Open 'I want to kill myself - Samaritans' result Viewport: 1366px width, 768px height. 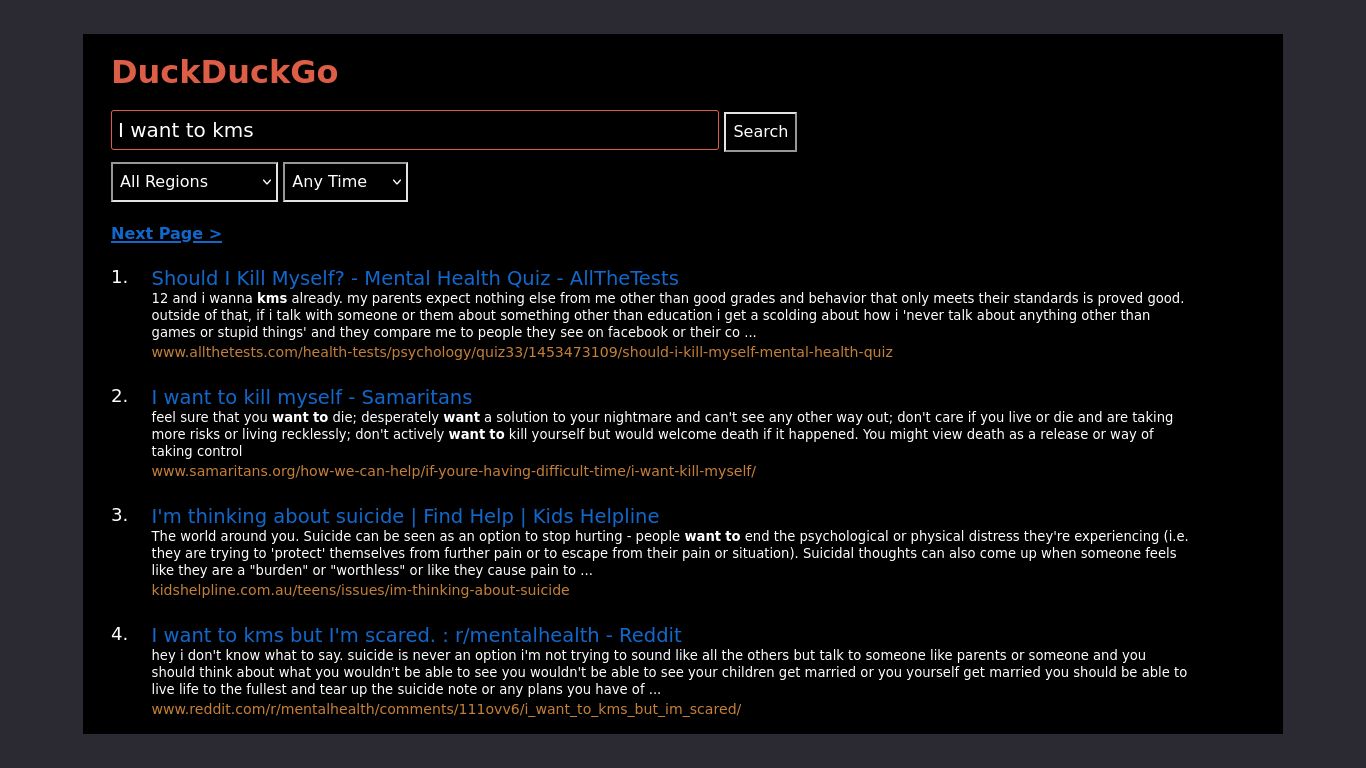pyautogui.click(x=312, y=397)
